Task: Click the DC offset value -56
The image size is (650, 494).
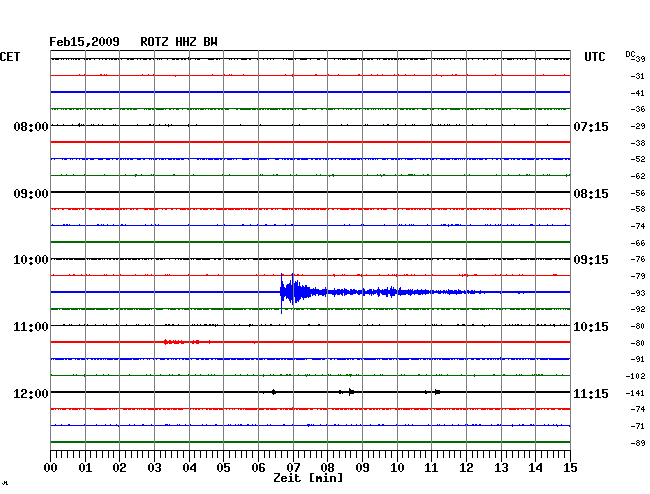Action: pyautogui.click(x=638, y=193)
